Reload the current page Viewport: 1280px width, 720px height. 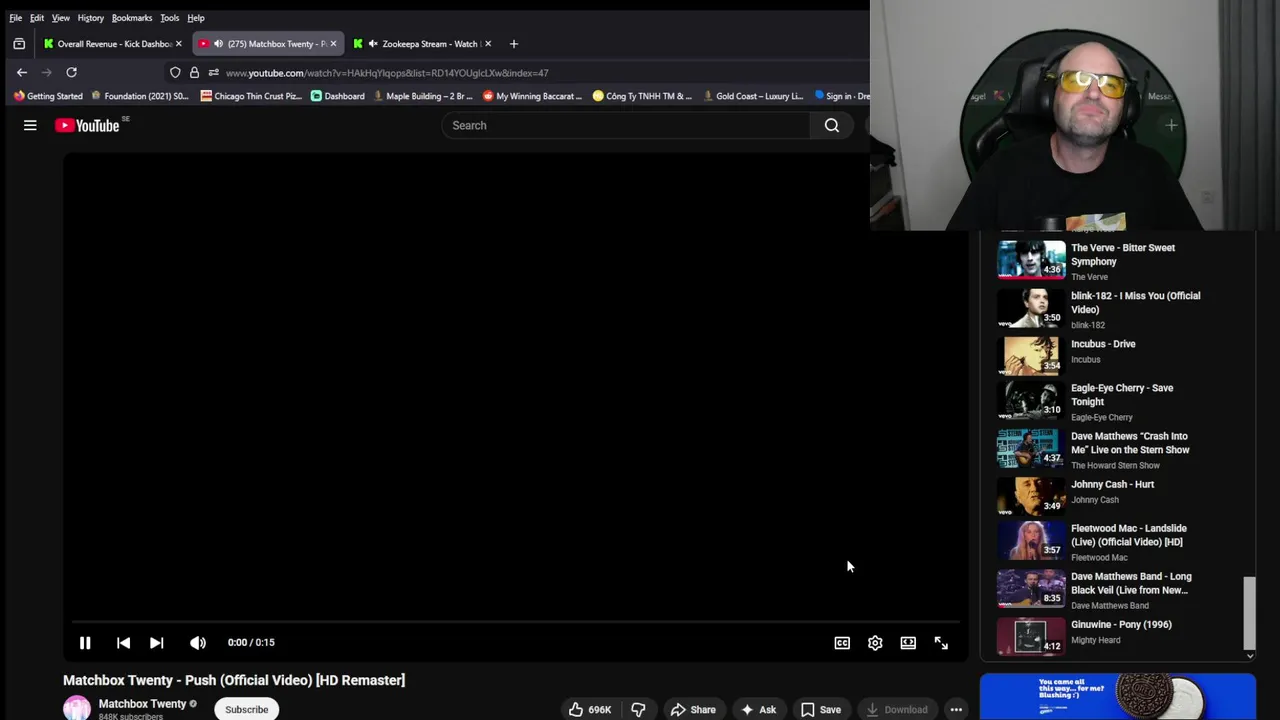71,72
